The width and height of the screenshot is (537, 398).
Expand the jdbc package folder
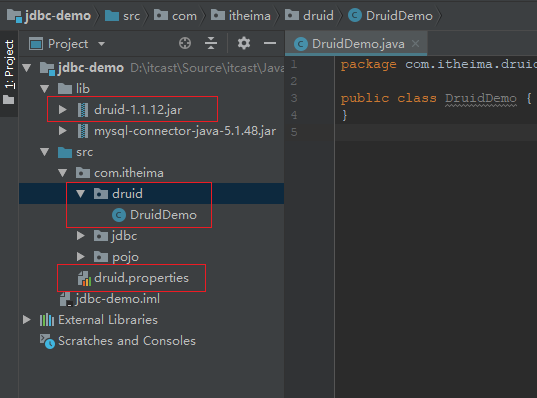point(80,236)
